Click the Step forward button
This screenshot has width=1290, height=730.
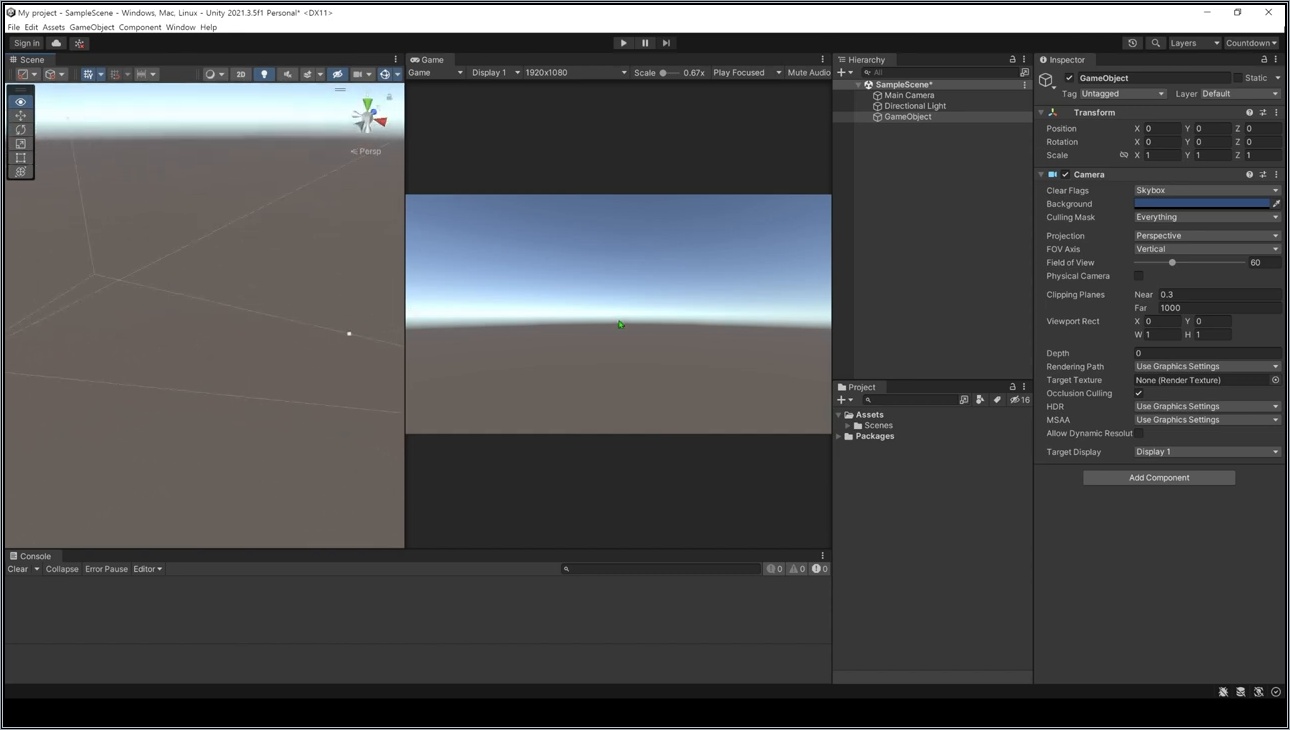click(666, 43)
